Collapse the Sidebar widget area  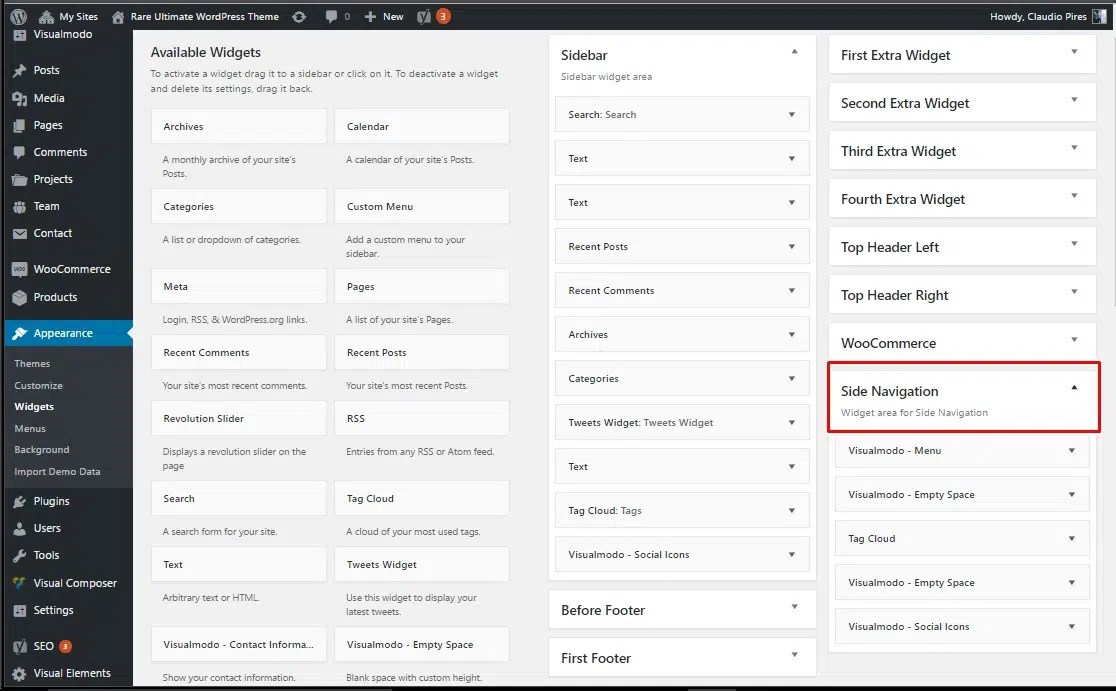pyautogui.click(x=794, y=52)
